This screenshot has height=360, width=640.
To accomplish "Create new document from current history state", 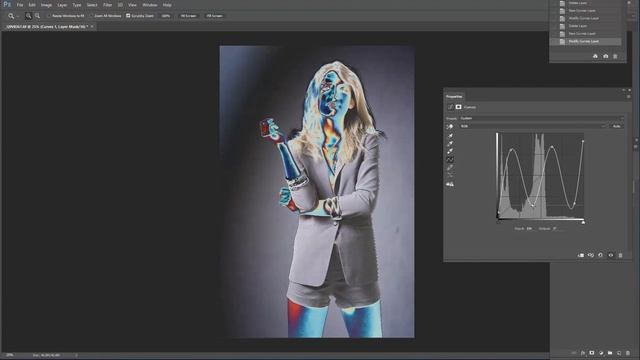I will tap(595, 56).
